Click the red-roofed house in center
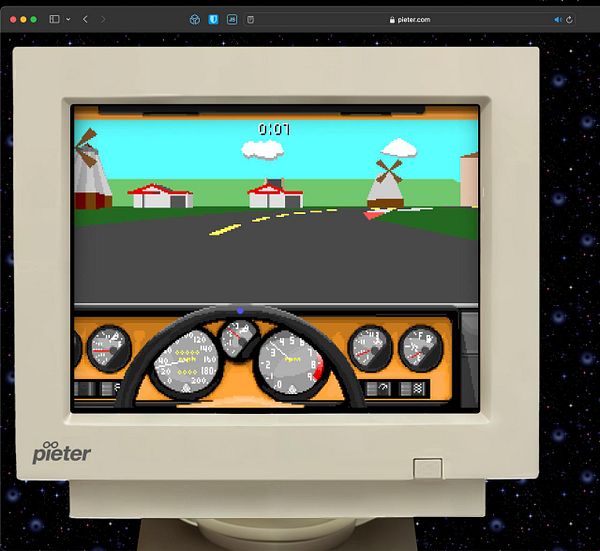The width and height of the screenshot is (600, 551). click(x=276, y=193)
